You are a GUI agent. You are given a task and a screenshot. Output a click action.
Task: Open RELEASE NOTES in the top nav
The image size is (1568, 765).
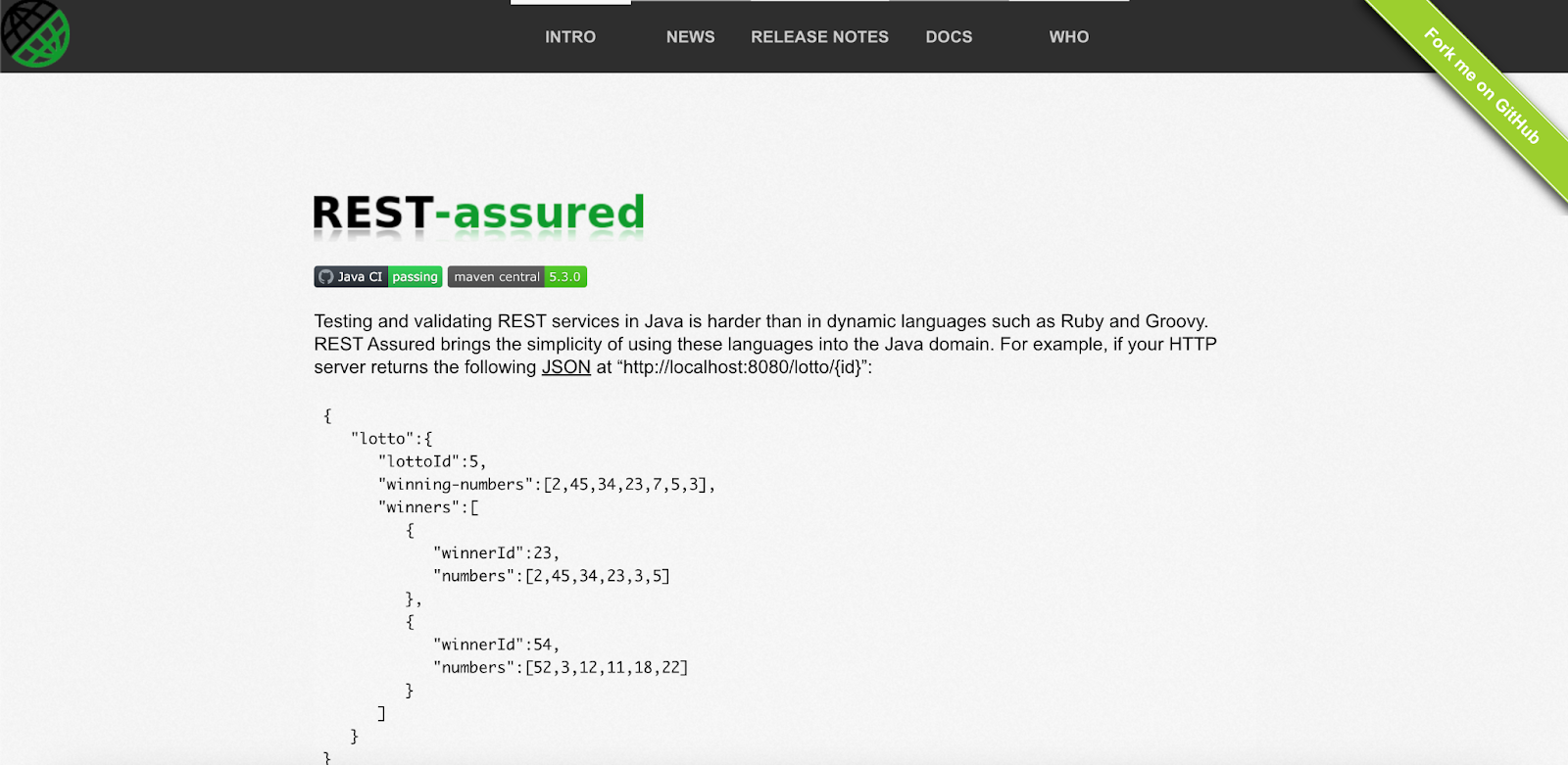pyautogui.click(x=820, y=37)
